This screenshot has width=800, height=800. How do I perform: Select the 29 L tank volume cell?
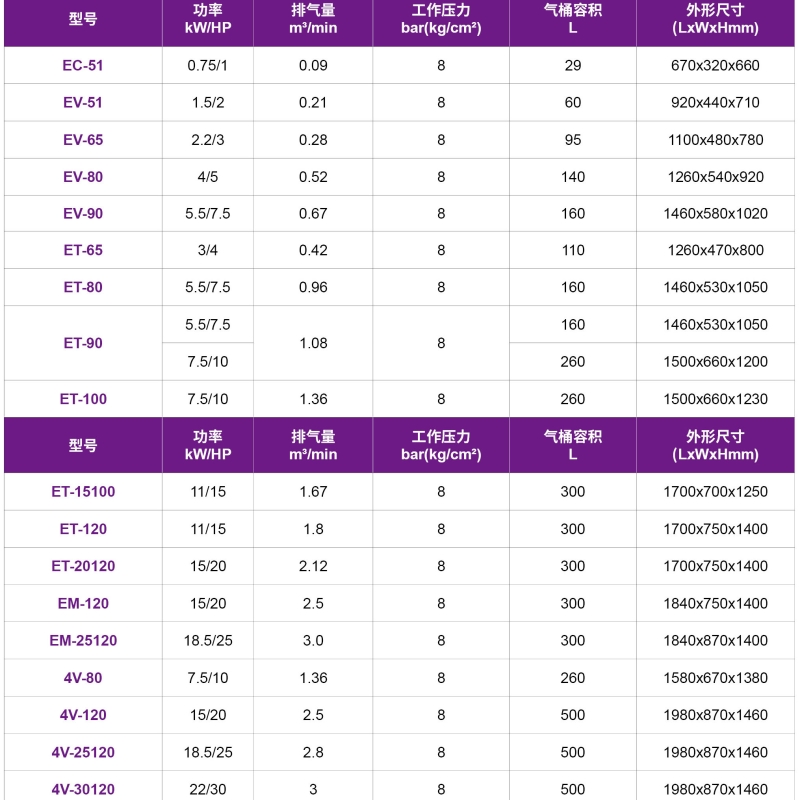tap(573, 66)
